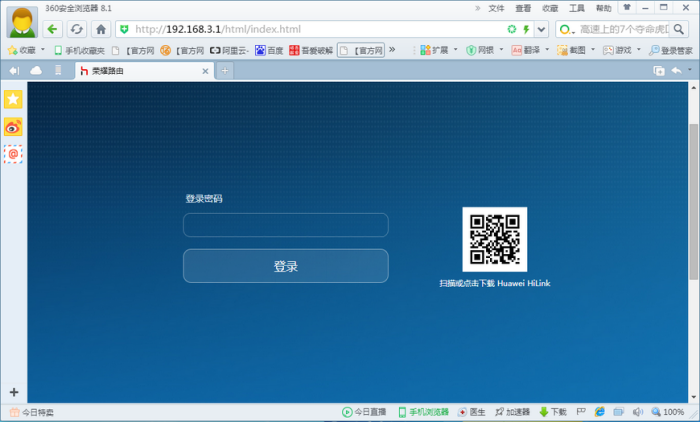Open the search engine selector dropdown
This screenshot has width=700, height=422.
tap(566, 29)
